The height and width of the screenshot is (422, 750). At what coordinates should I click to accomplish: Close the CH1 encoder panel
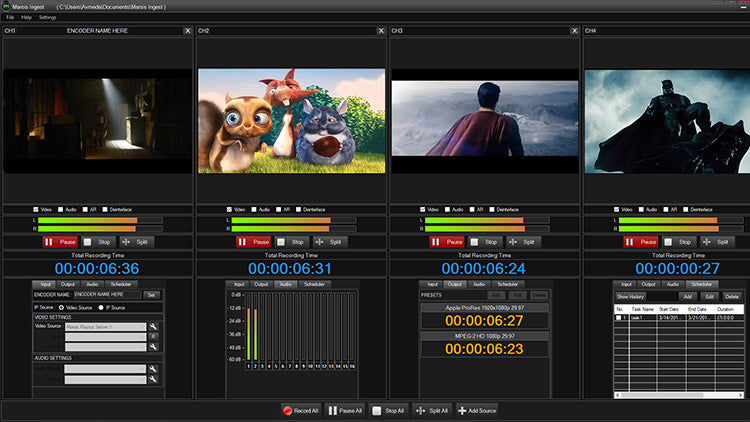187,31
